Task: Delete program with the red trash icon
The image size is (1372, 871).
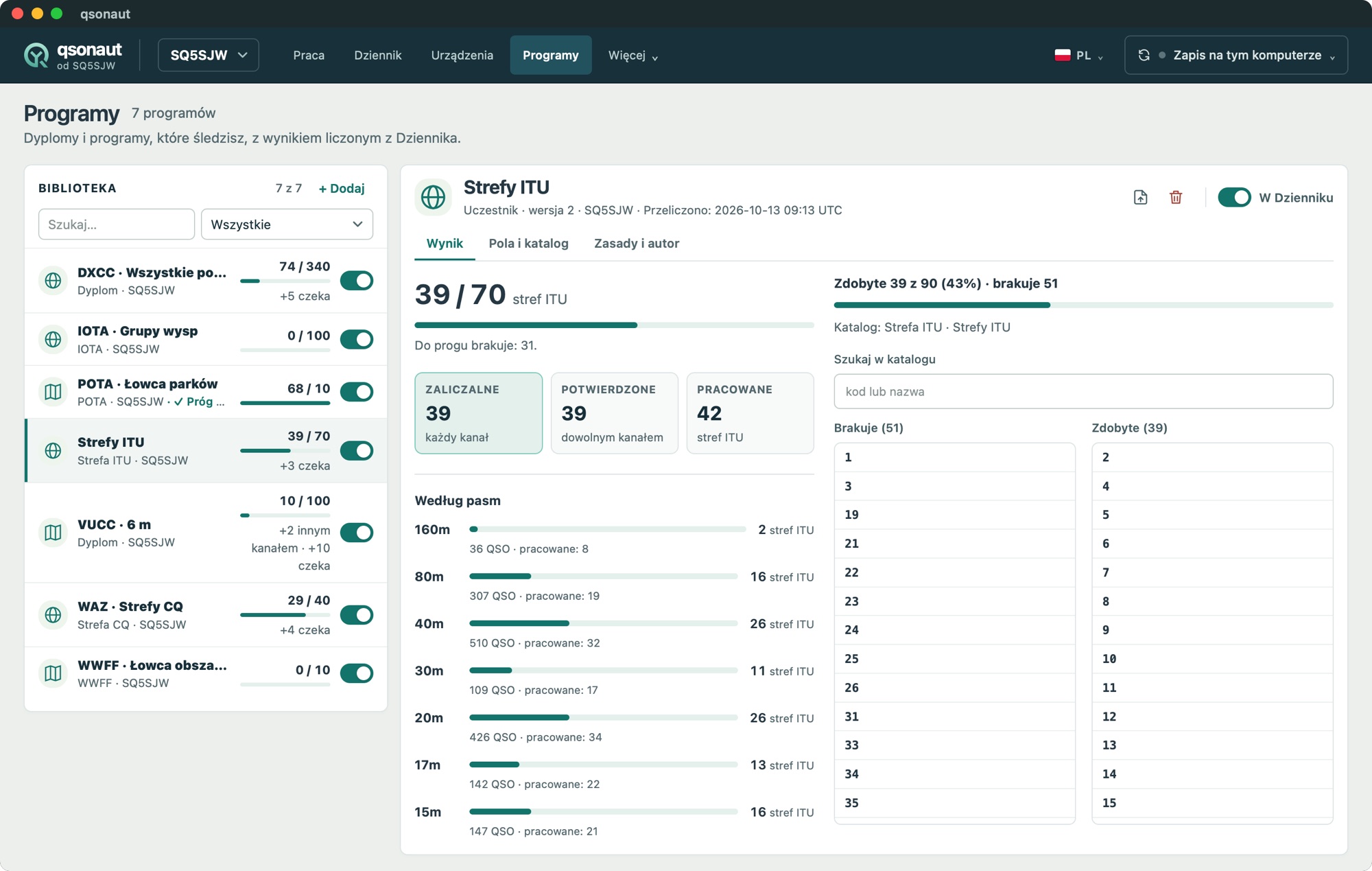Action: 1176,198
